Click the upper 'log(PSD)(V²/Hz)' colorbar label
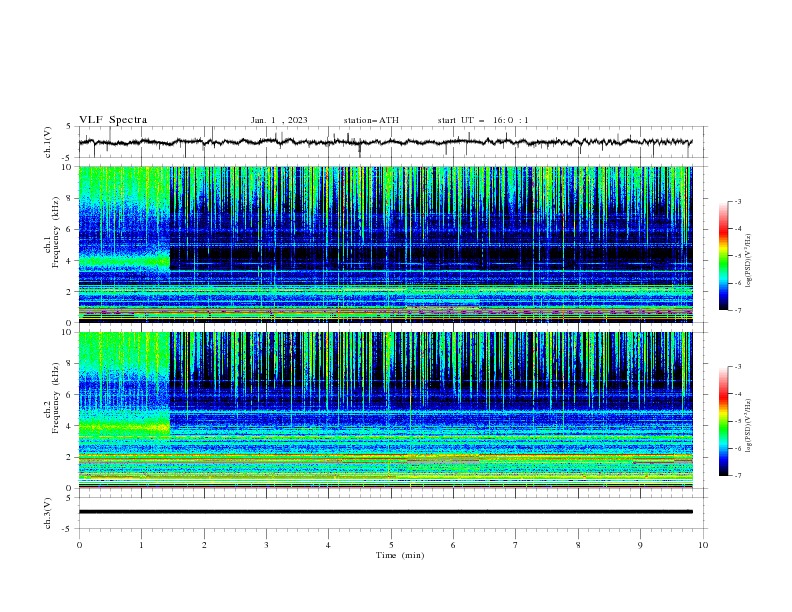Image resolution: width=792 pixels, height=612 pixels. (749, 261)
